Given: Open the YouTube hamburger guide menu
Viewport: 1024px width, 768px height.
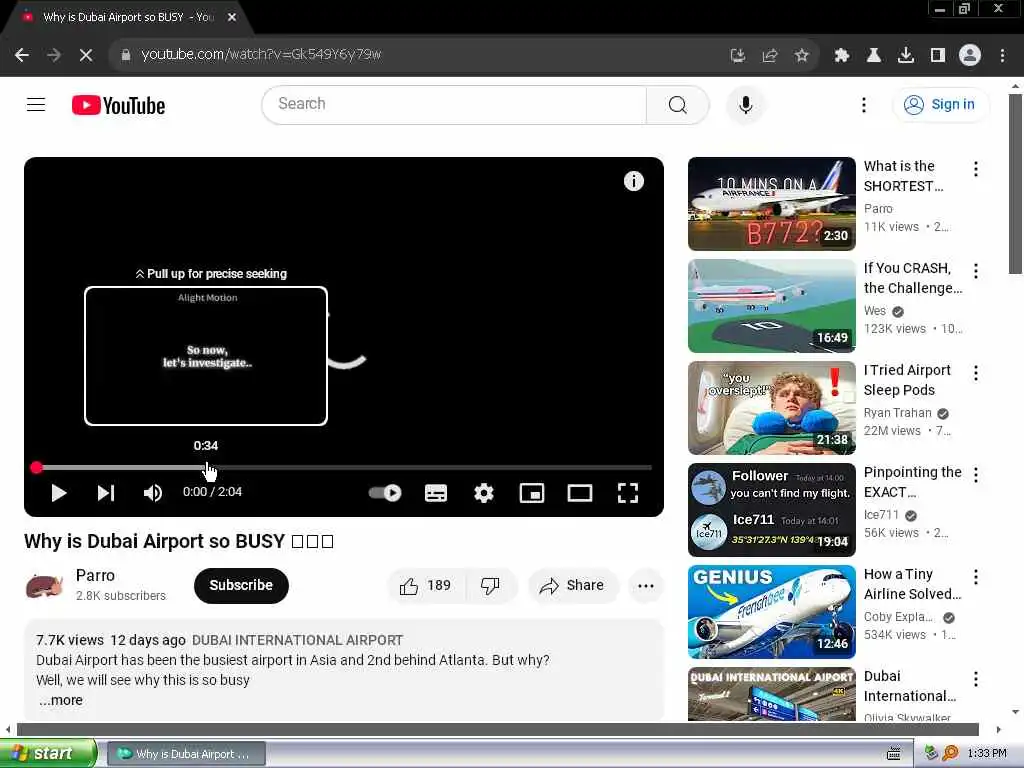Looking at the screenshot, I should click(36, 104).
